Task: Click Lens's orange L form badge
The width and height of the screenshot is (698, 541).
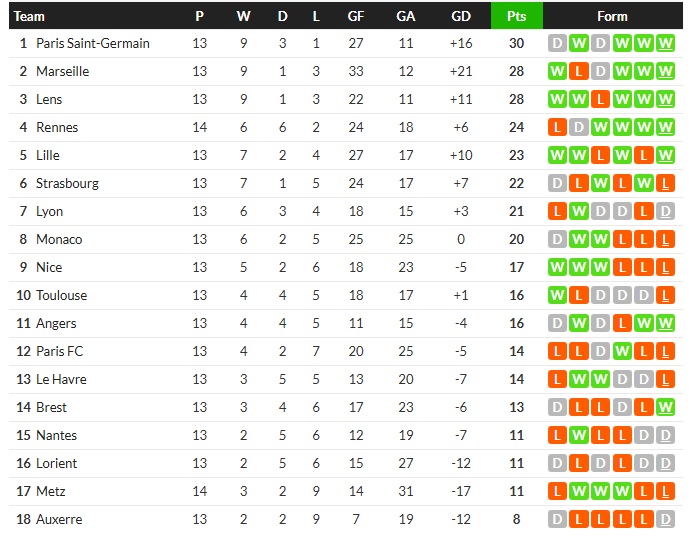Action: tap(600, 99)
